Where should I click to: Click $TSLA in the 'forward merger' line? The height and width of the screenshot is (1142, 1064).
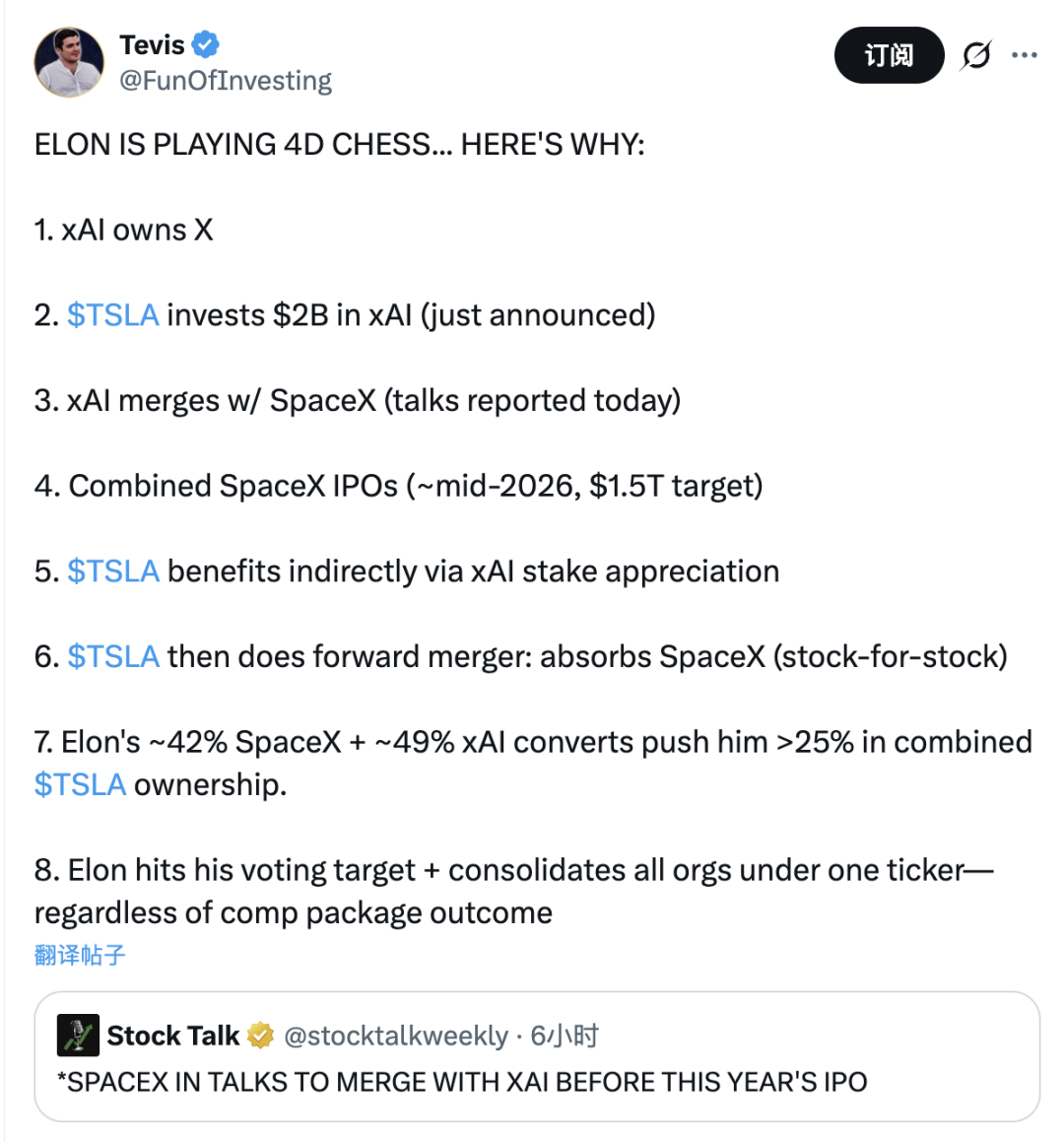[112, 657]
